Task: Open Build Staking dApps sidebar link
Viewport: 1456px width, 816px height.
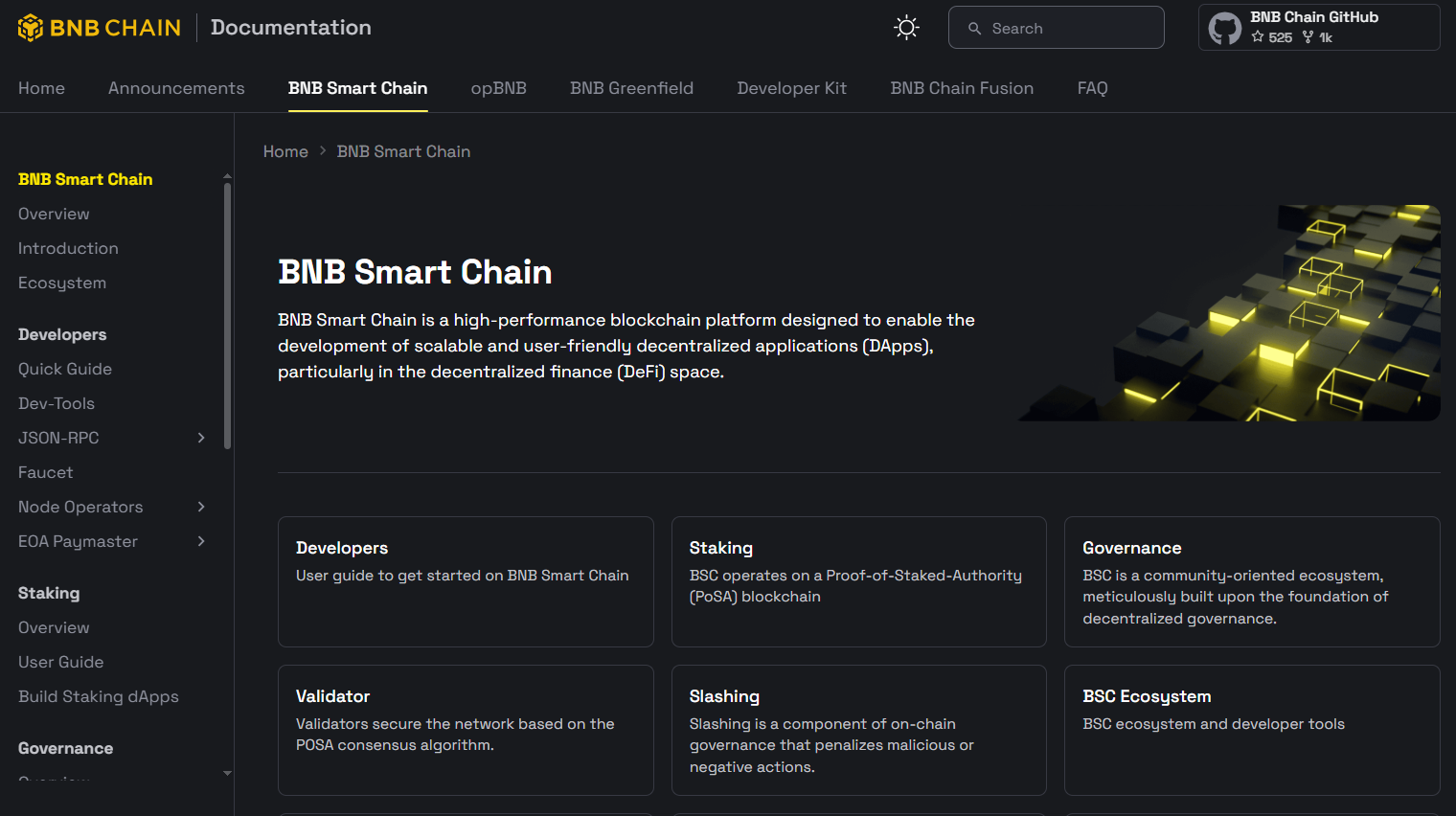Action: coord(99,696)
